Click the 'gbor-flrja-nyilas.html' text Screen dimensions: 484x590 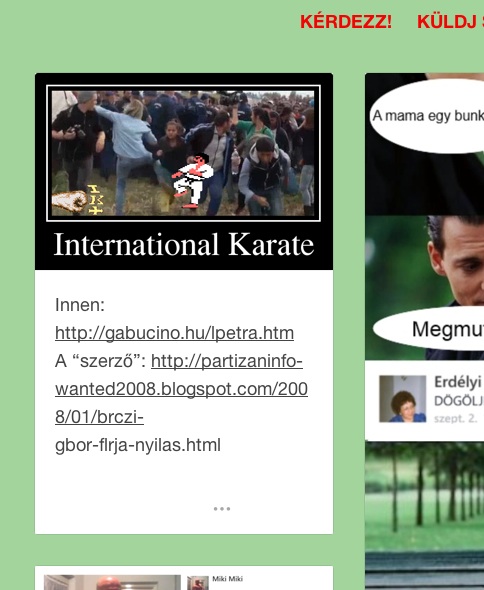coord(138,445)
